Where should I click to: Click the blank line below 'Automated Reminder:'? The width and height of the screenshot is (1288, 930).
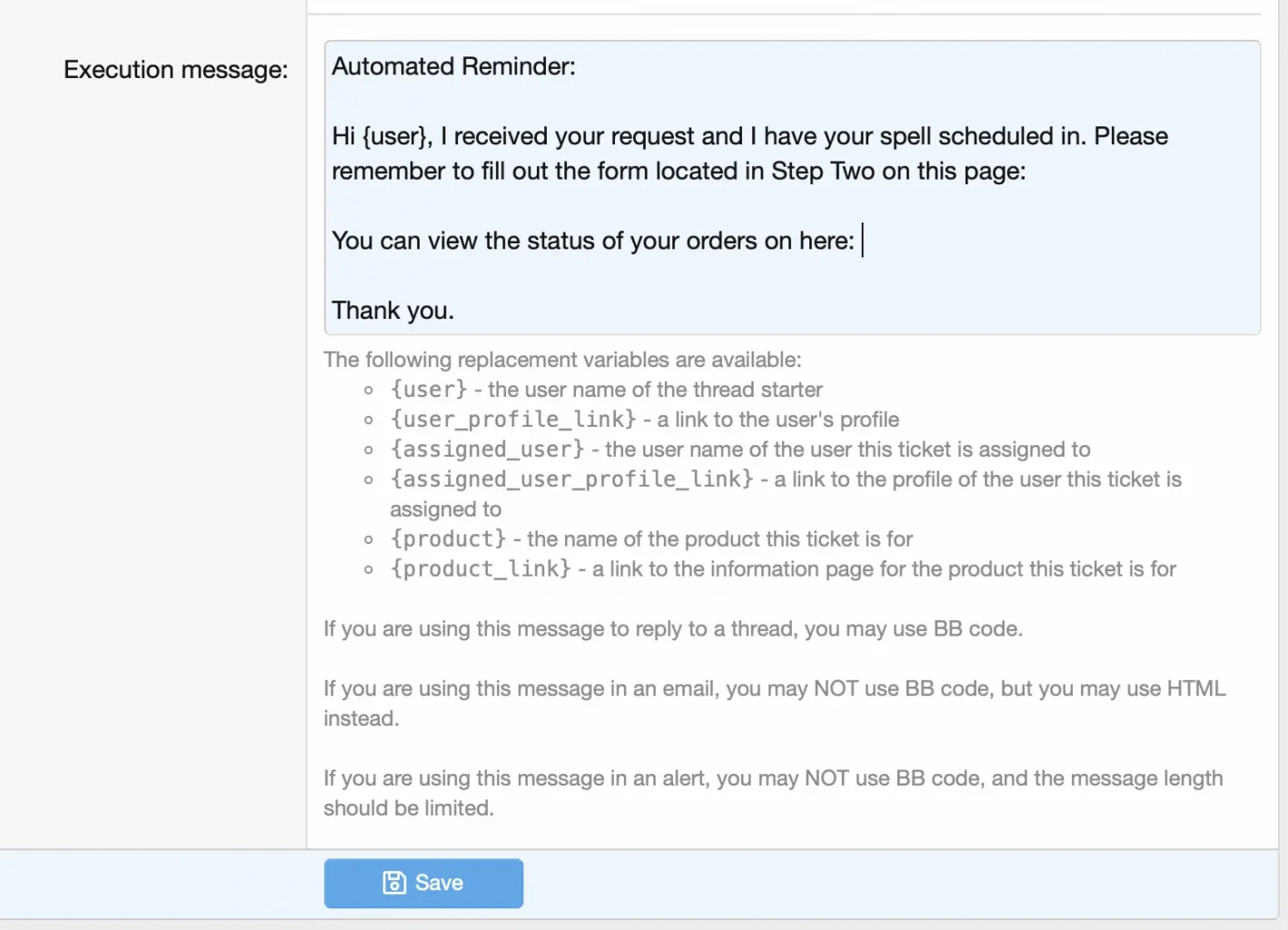tap(792, 102)
